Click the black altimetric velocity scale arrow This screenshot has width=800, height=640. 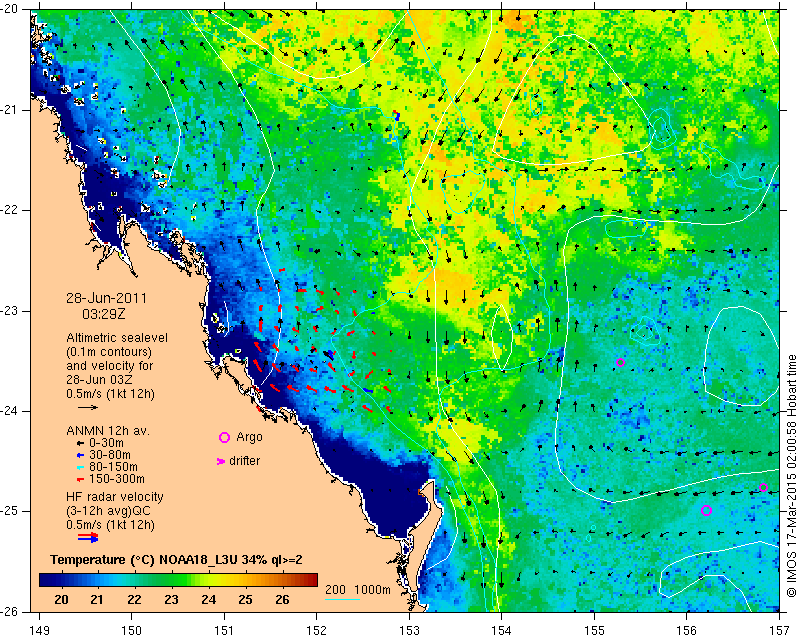(88, 407)
